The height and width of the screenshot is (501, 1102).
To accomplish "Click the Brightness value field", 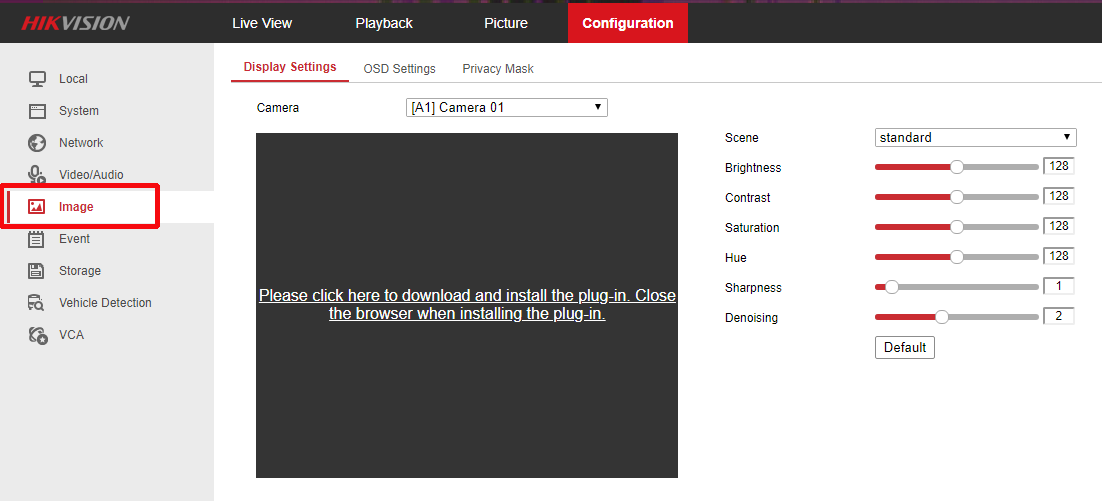I will click(1058, 166).
